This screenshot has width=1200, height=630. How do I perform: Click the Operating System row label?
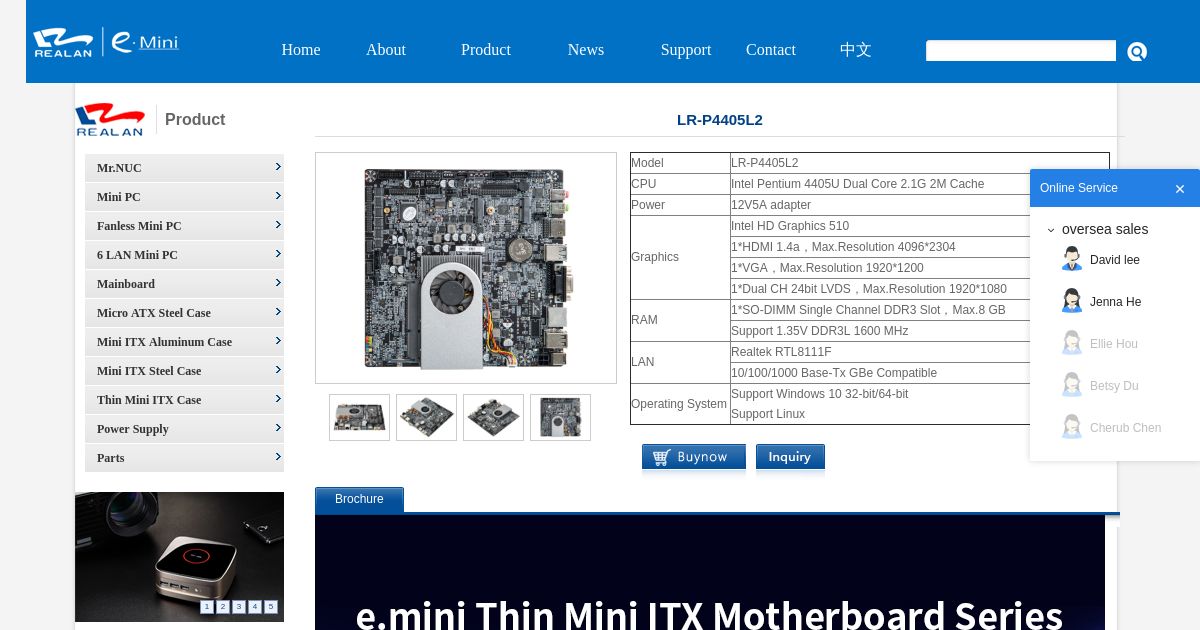point(679,404)
